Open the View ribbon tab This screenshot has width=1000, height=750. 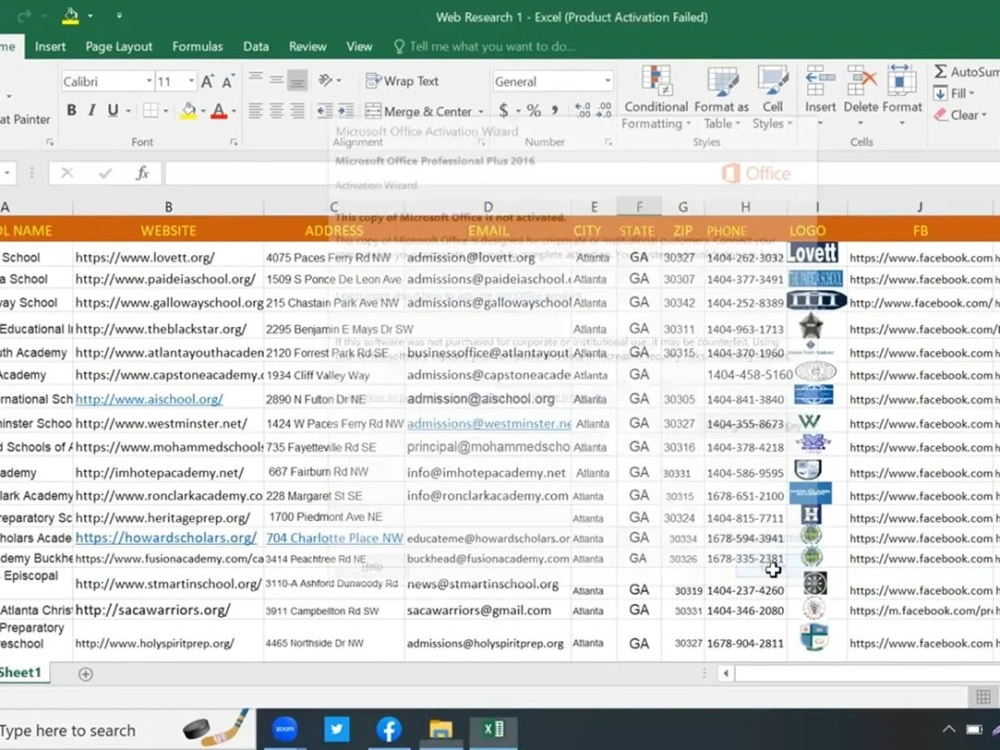point(359,47)
